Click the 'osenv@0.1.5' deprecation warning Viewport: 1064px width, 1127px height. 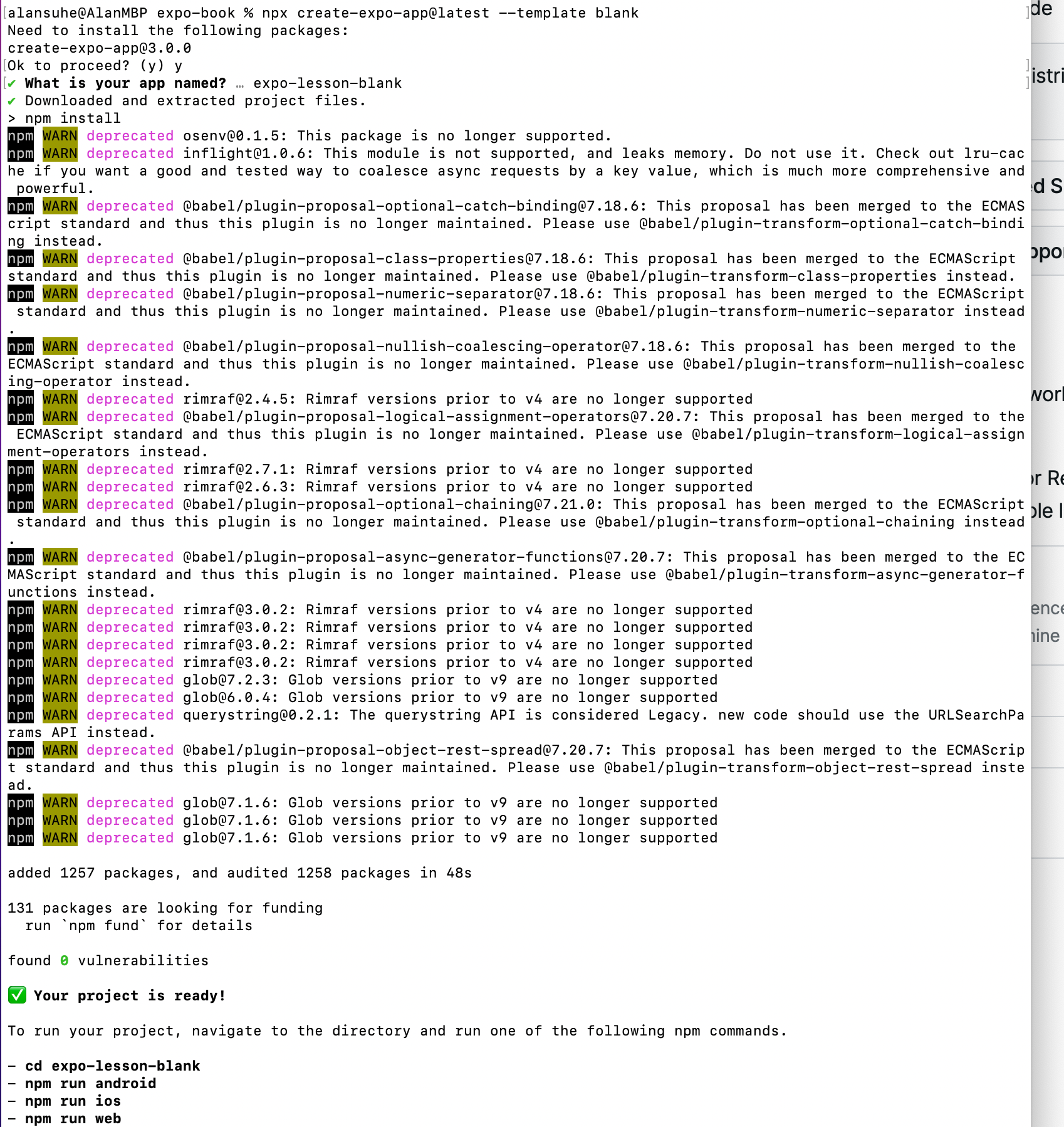pos(310,136)
